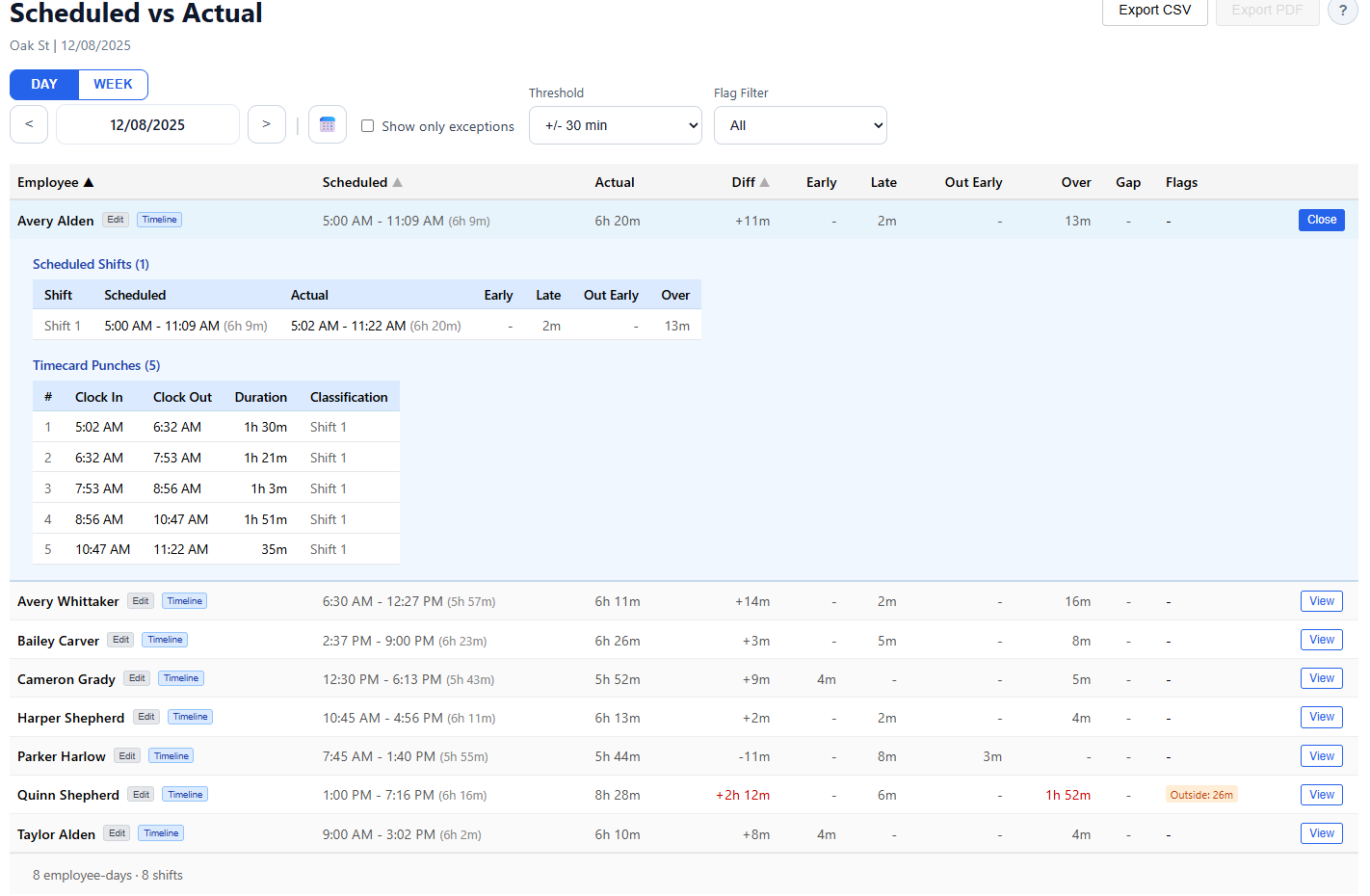Screen dimensions: 1370x896
Task: Switch to DAY view tab
Action: pos(44,84)
